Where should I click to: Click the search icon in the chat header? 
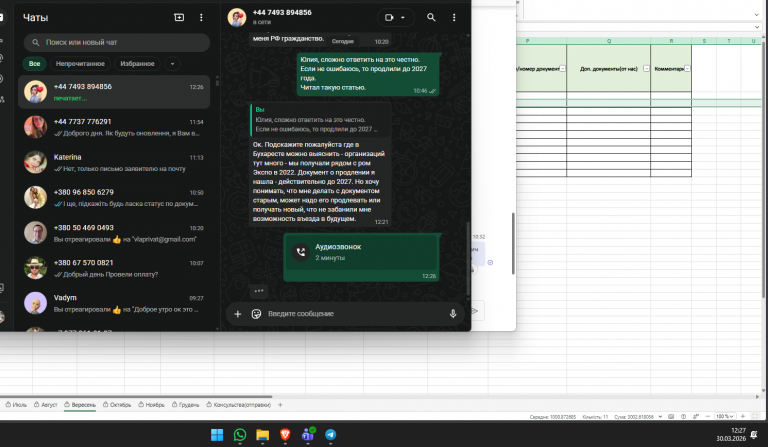[431, 17]
